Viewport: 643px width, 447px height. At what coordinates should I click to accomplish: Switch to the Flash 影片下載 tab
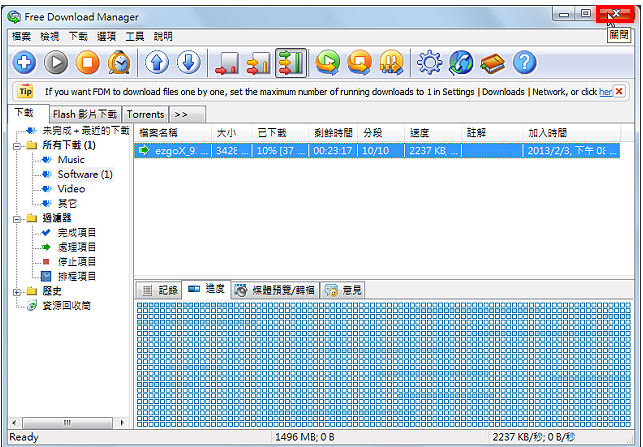(85, 114)
